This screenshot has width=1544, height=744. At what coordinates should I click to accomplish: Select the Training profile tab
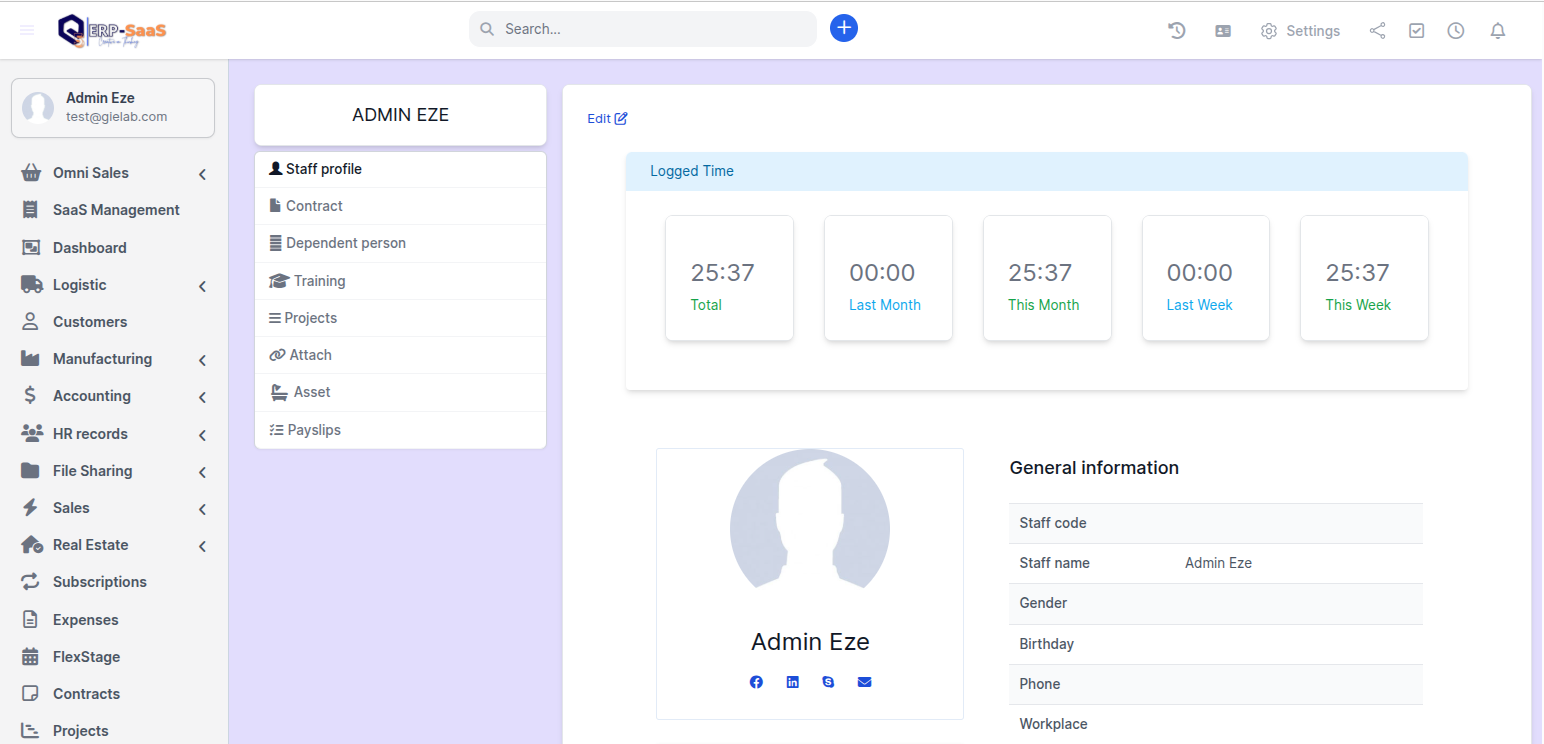tap(319, 281)
